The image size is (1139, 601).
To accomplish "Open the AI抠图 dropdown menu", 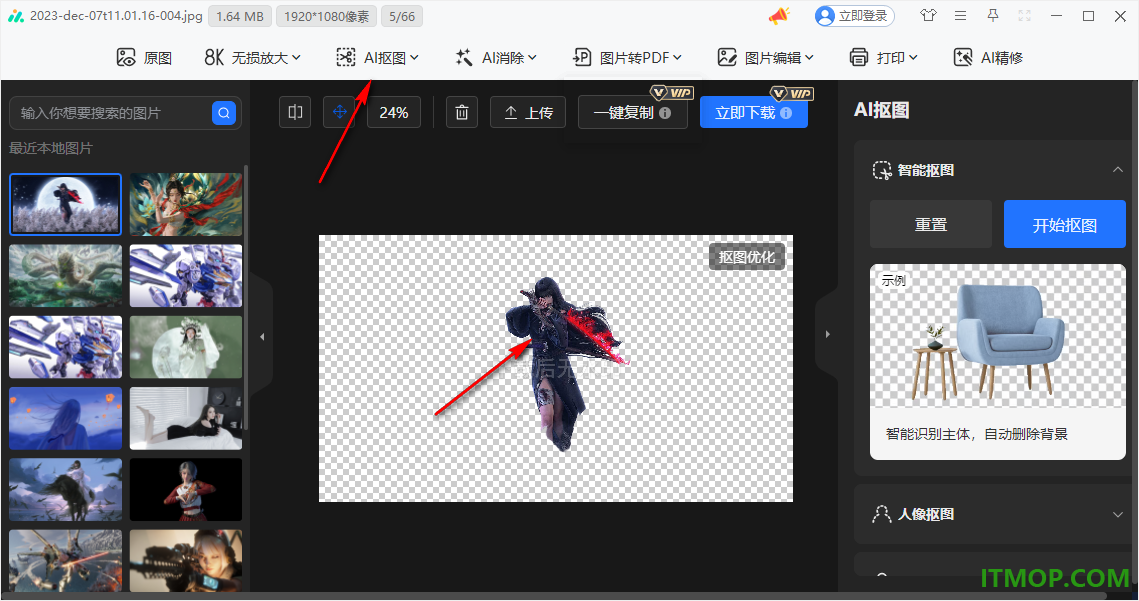I will 377,57.
